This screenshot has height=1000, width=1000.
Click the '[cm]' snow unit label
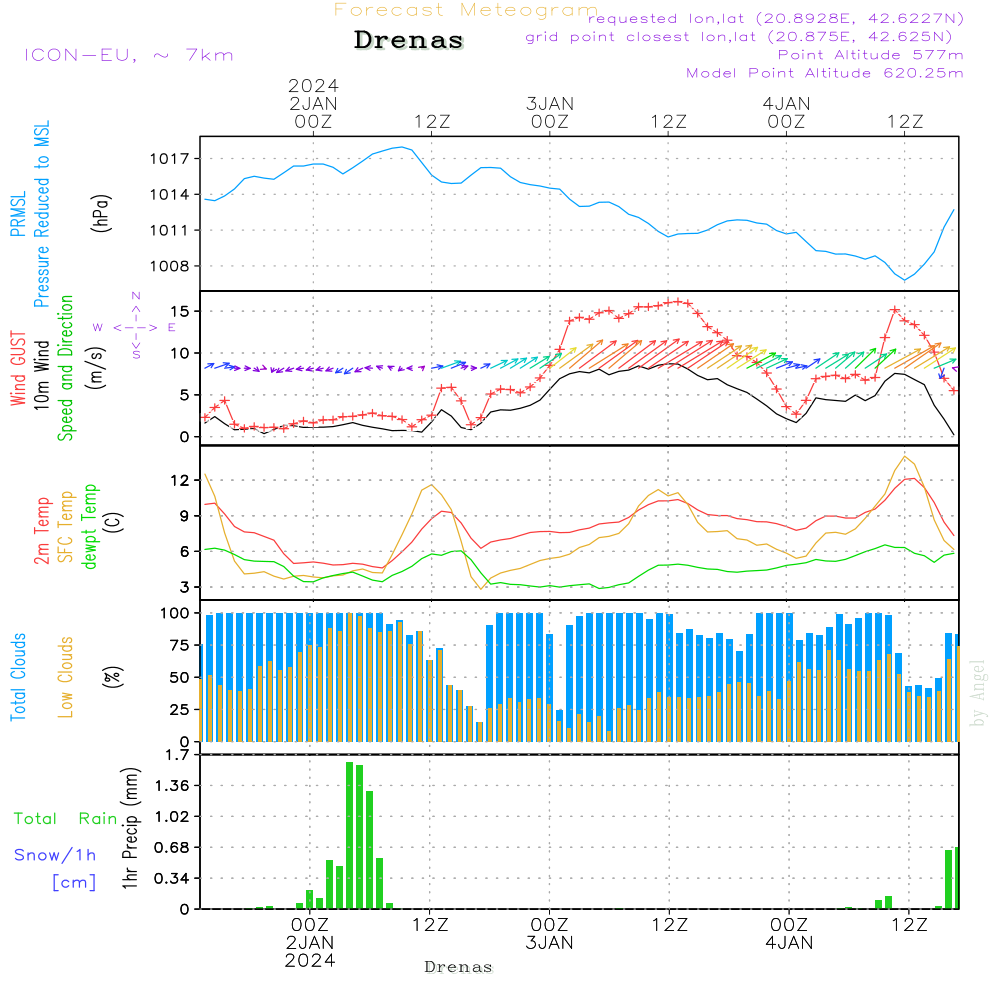(x=74, y=883)
